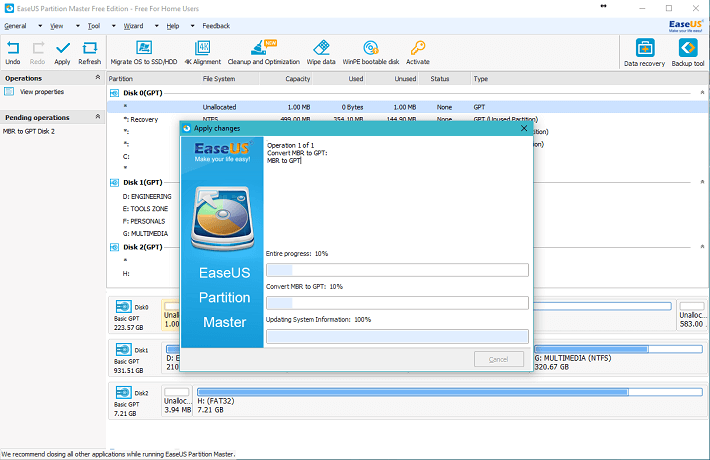Sort by the Type column header

click(589, 79)
